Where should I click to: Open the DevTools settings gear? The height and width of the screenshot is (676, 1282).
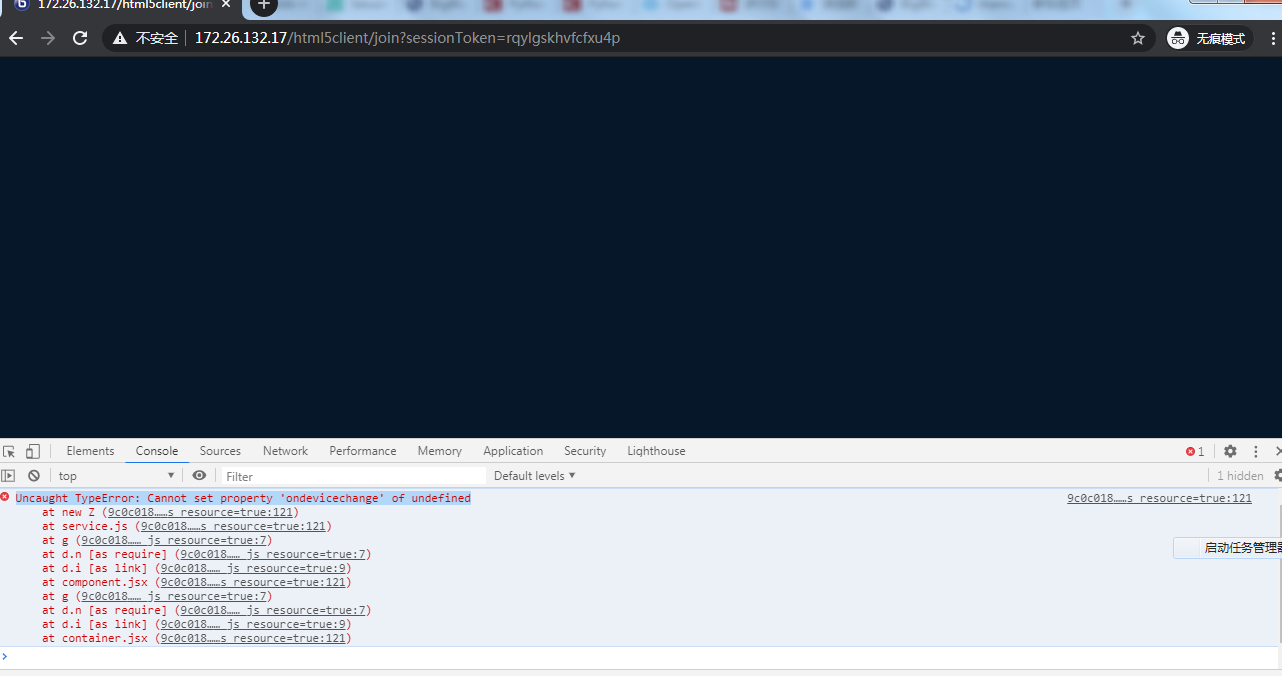pyautogui.click(x=1230, y=451)
